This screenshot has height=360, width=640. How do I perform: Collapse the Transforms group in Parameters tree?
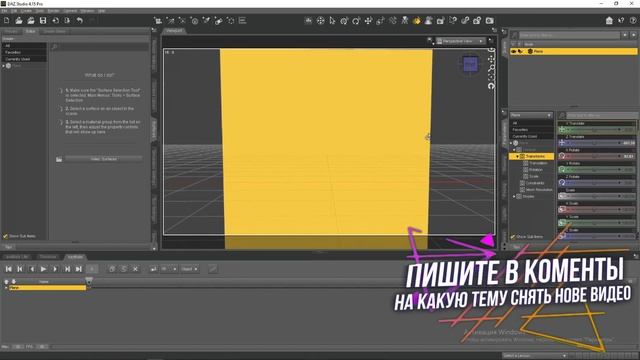click(x=517, y=156)
